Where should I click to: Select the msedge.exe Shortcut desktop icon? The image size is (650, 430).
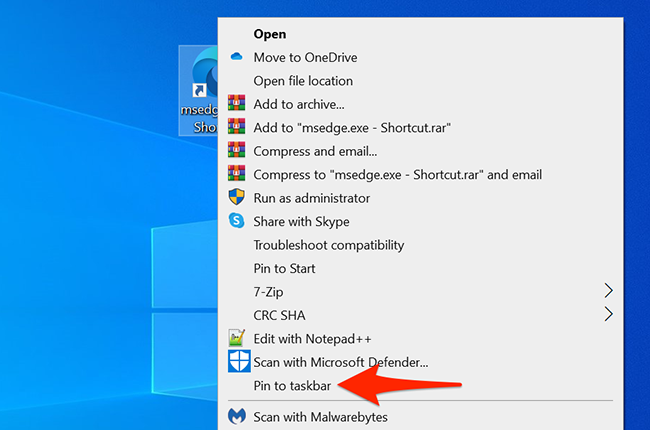coord(199,90)
